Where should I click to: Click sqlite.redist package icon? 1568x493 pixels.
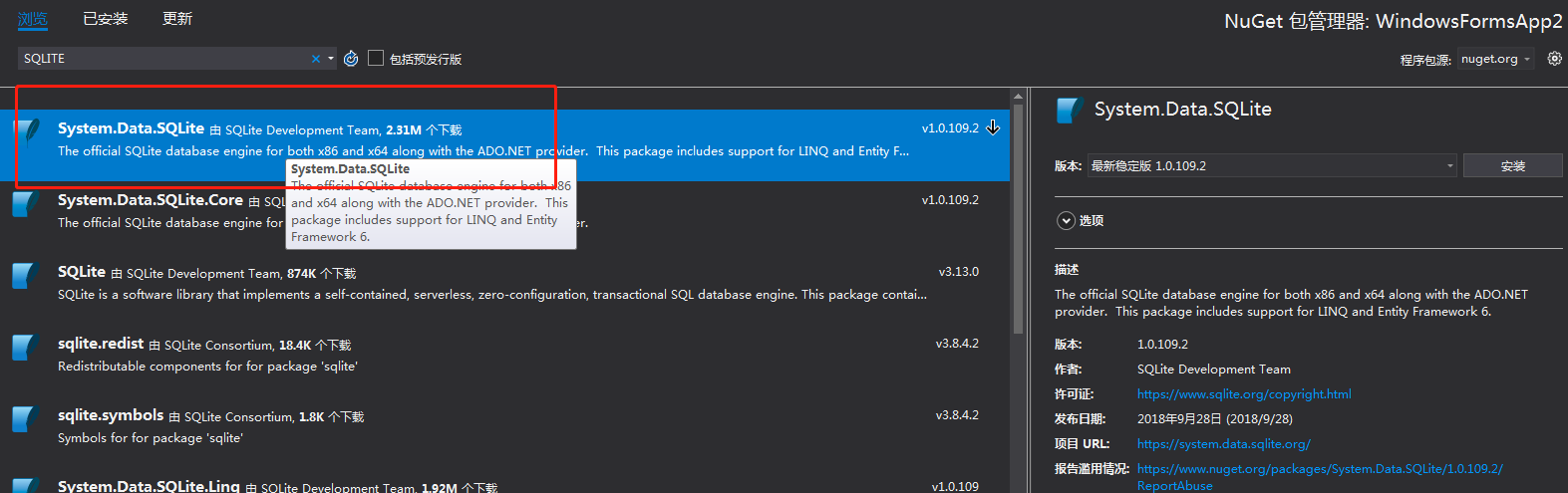26,347
